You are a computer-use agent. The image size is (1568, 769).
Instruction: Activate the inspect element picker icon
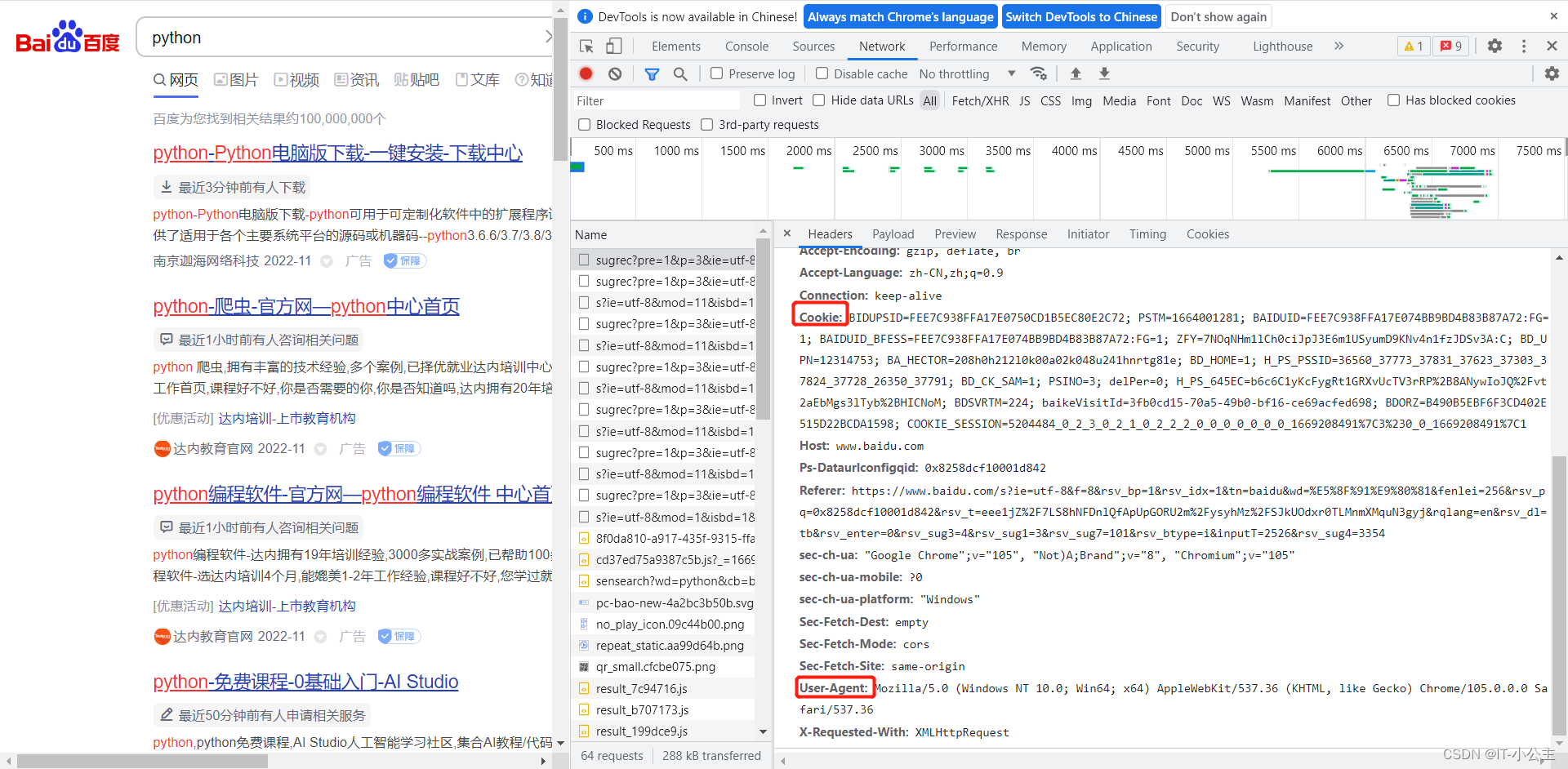[586, 47]
